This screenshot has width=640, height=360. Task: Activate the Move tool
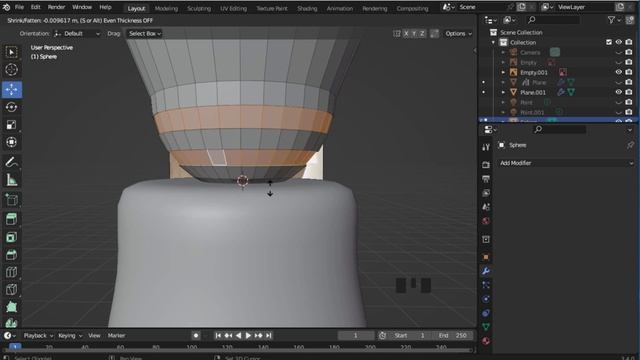coord(11,89)
